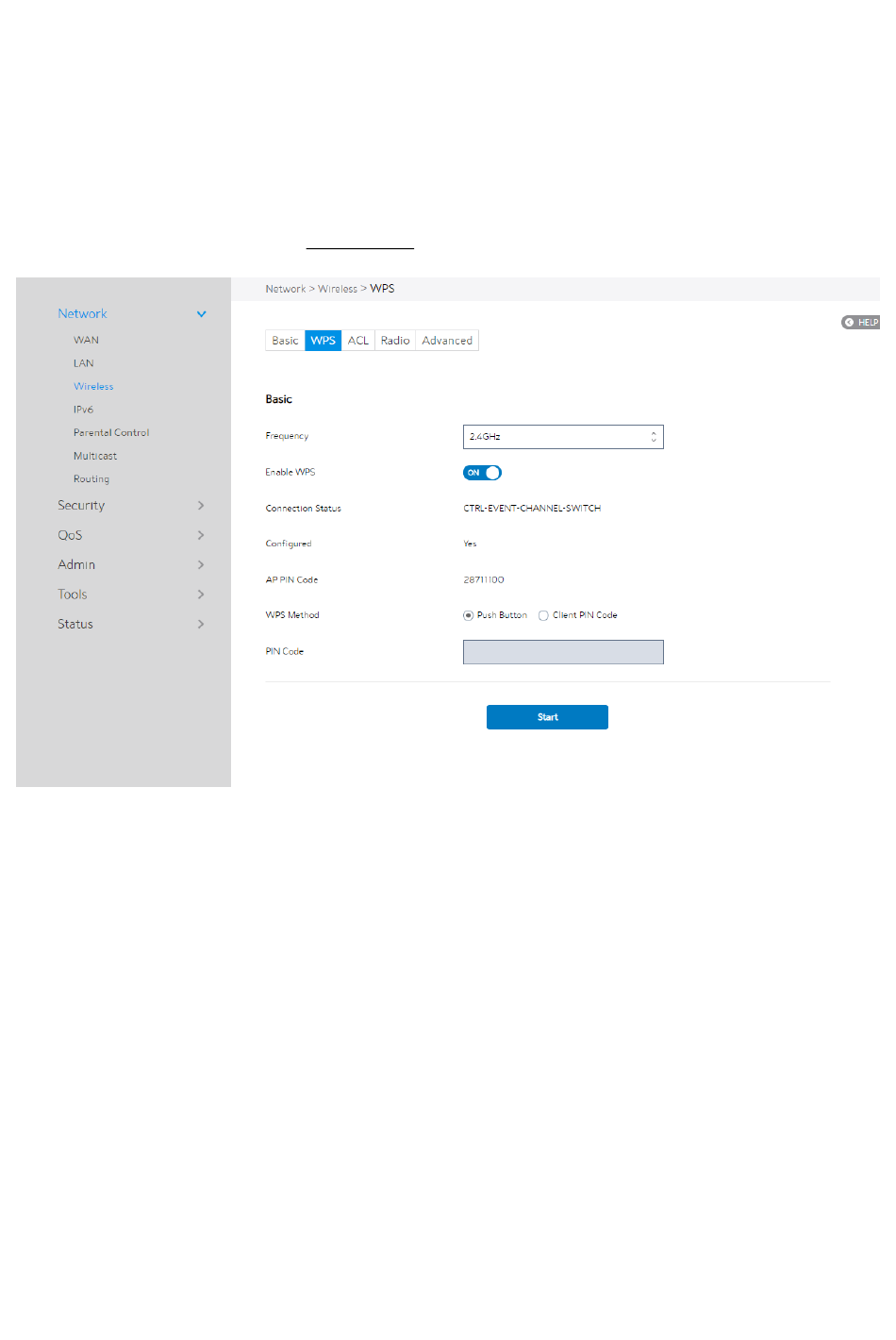Screen dimensions: 896x1340
Task: Go to Parental Control settings
Action: click(x=111, y=433)
